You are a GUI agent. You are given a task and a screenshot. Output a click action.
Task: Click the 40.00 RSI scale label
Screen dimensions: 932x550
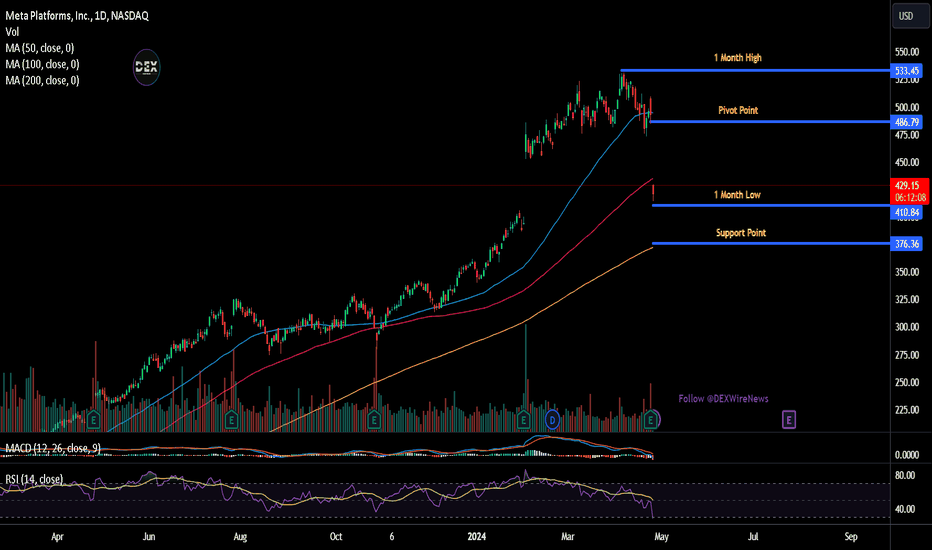coord(905,509)
